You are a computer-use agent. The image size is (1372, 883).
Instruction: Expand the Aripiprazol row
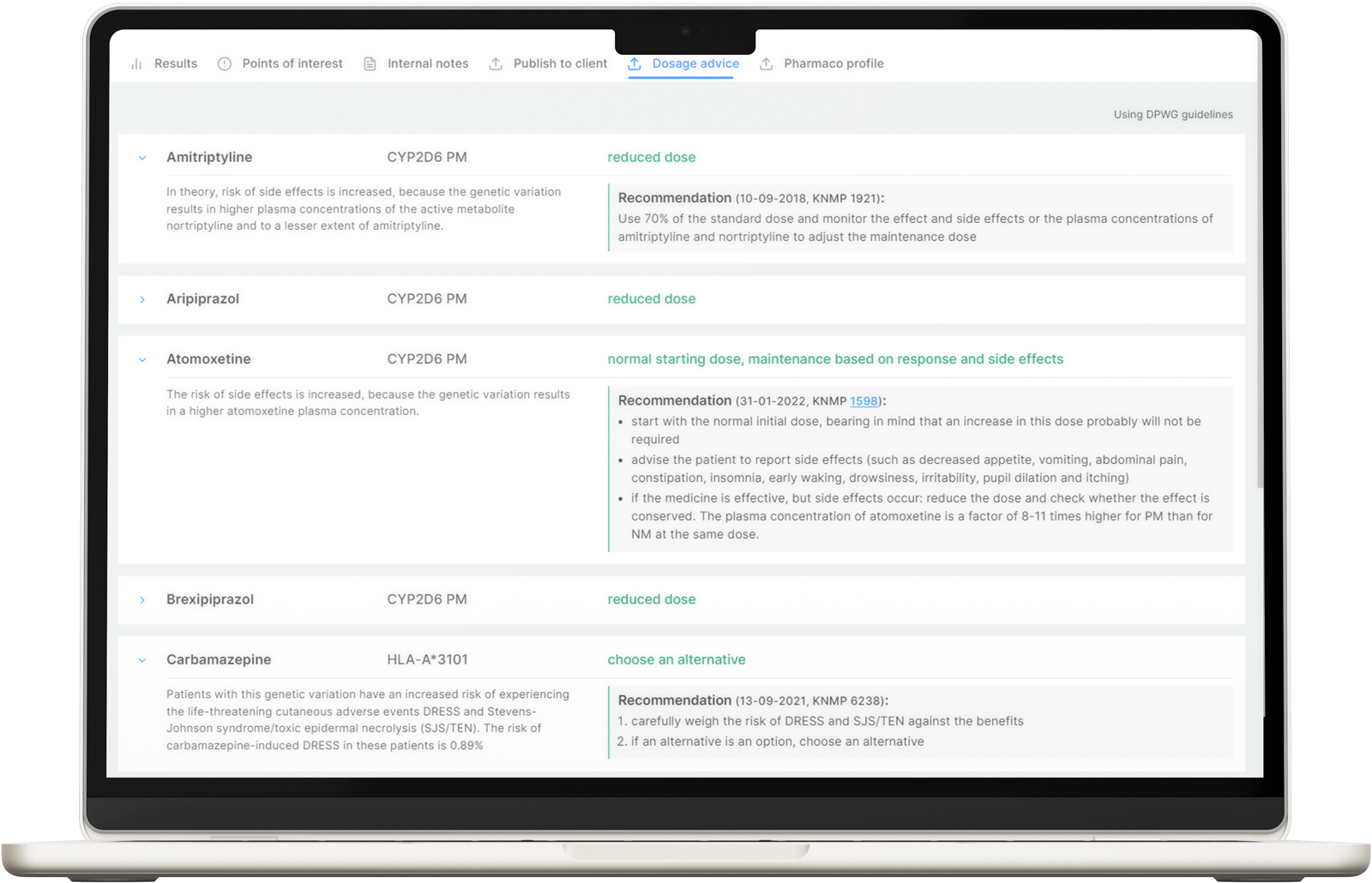142,299
